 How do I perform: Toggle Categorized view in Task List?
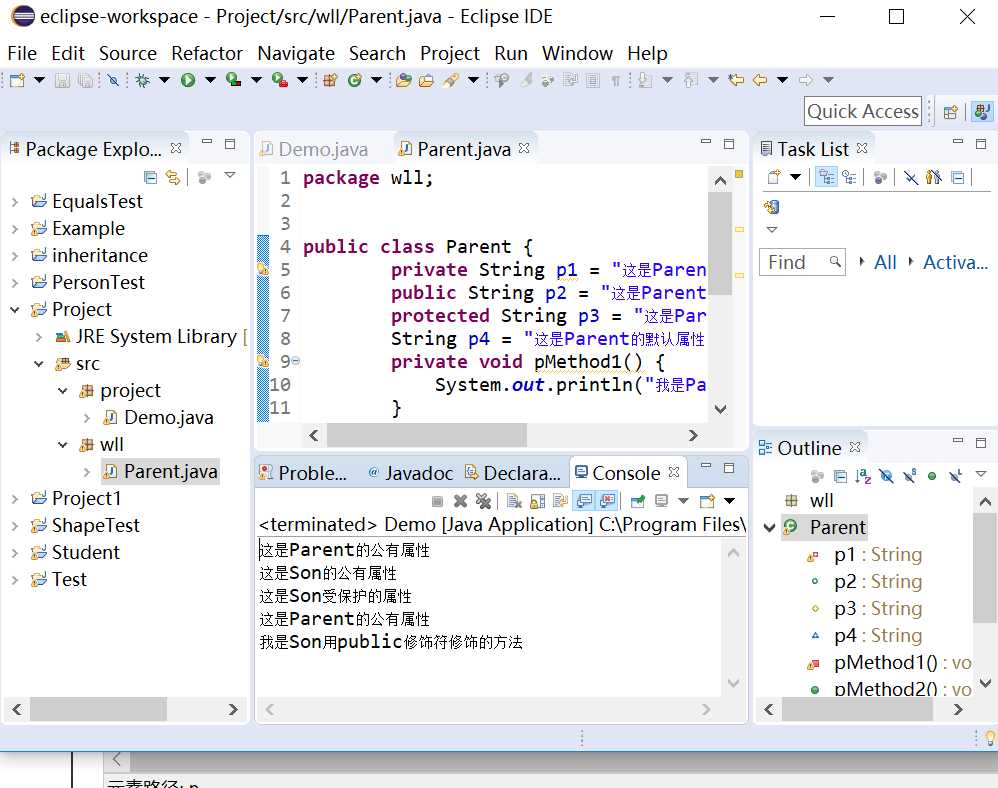coord(826,178)
